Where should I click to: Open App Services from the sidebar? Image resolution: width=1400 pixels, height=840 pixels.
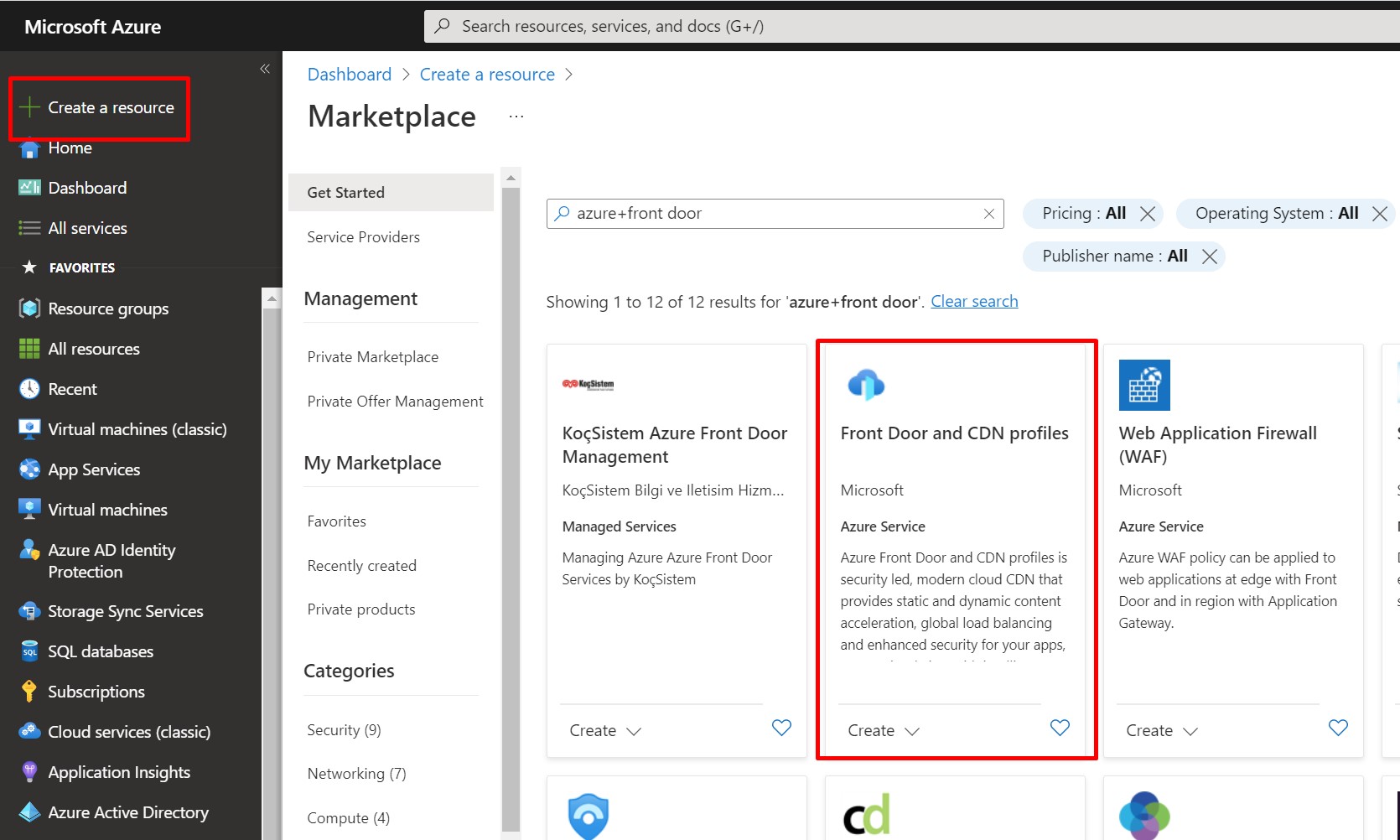(x=94, y=469)
